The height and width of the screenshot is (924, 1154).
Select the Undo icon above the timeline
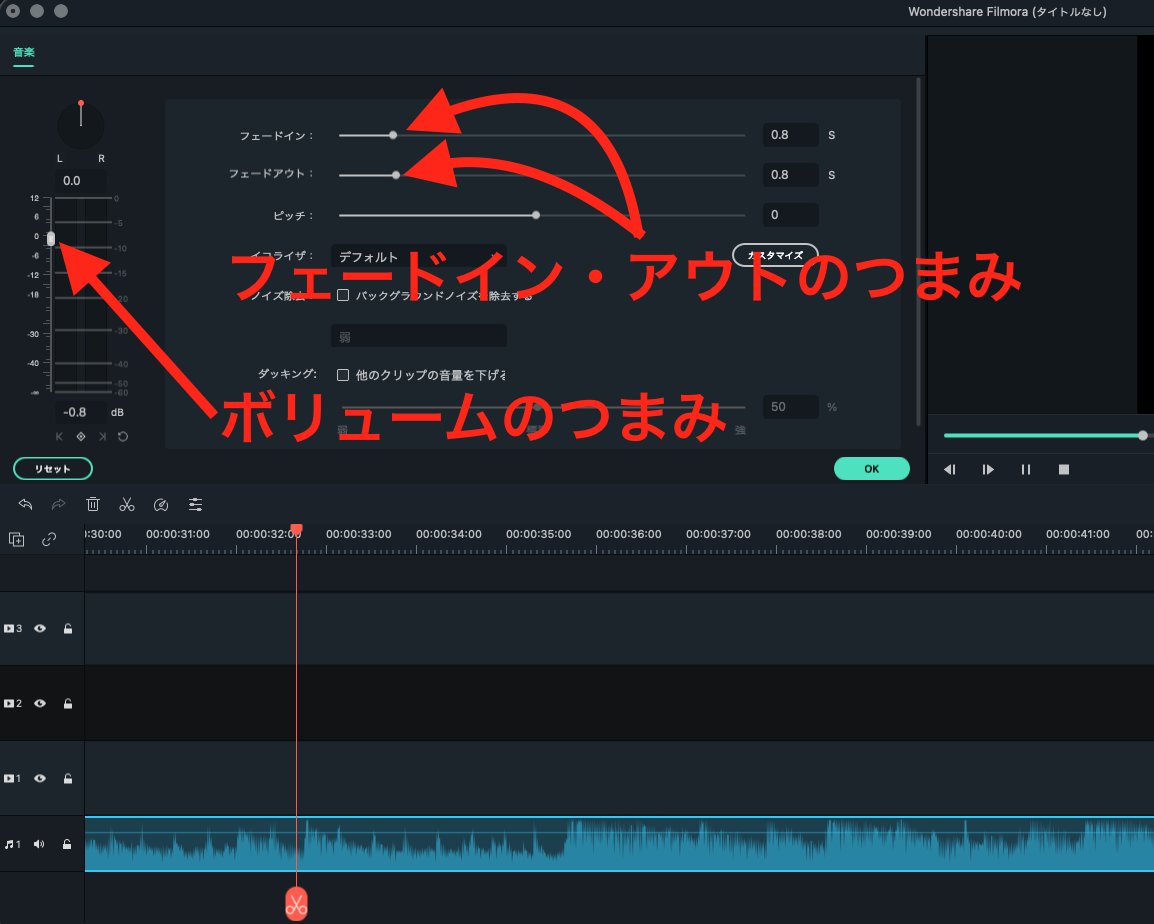[25, 504]
